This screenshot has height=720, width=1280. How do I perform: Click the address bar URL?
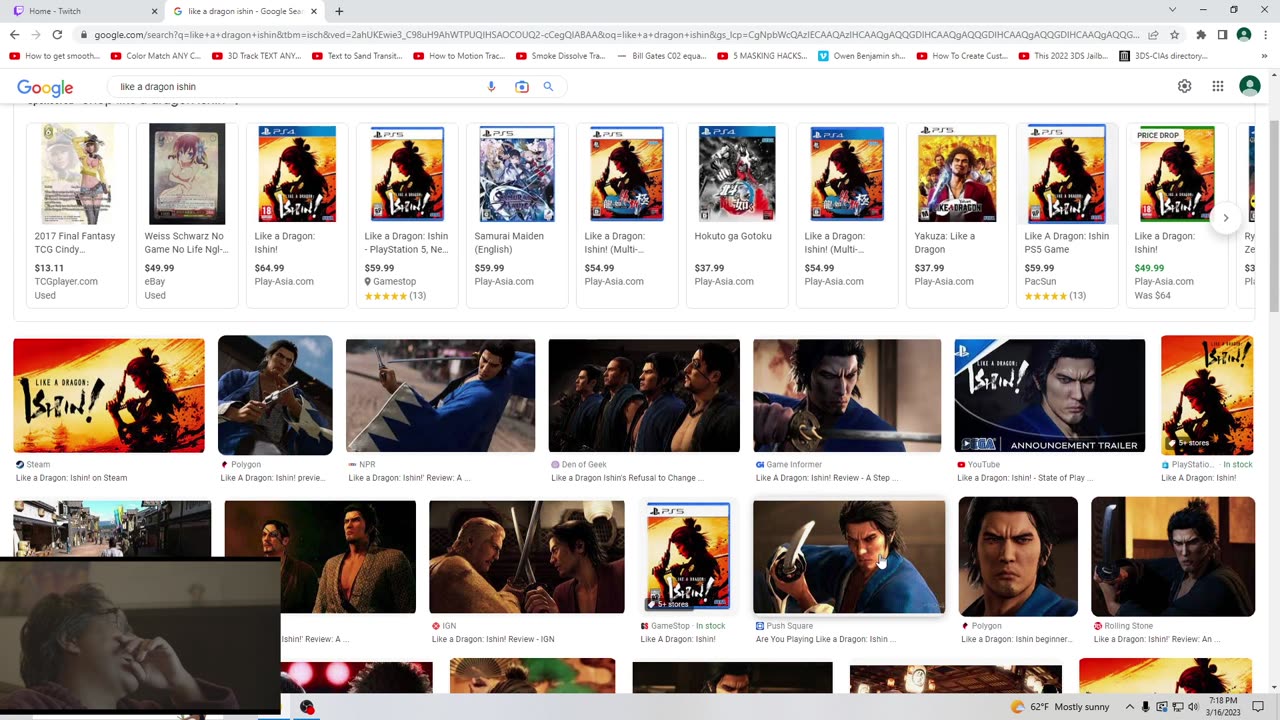click(x=617, y=35)
